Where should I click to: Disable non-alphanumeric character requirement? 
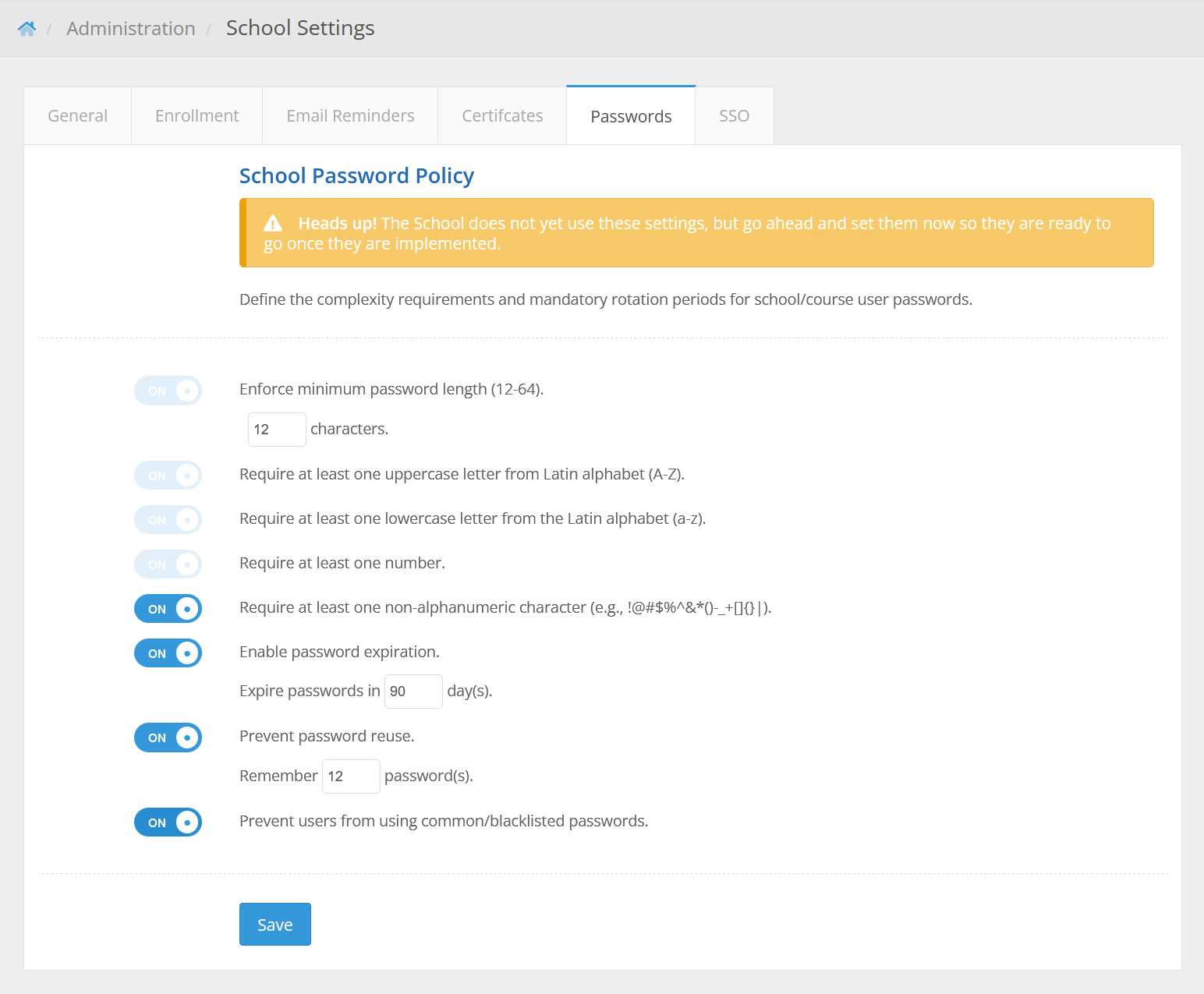(x=168, y=609)
